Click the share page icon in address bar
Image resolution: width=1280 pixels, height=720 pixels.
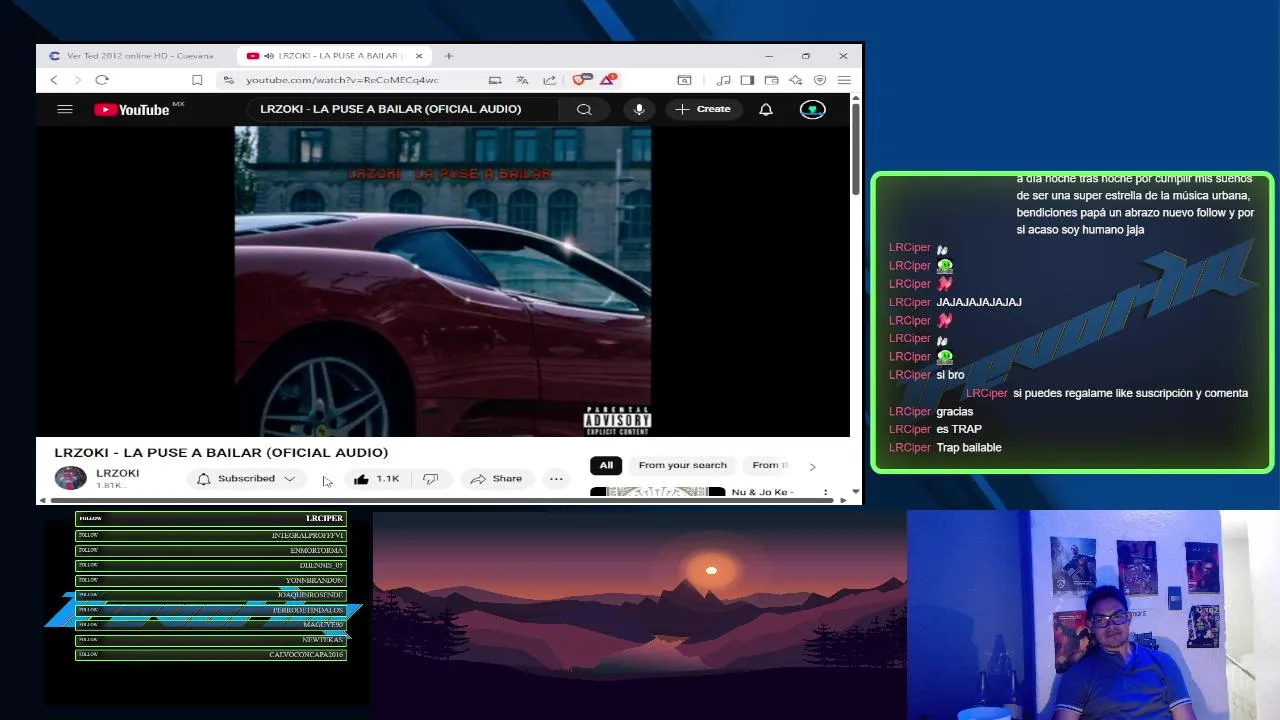549,80
